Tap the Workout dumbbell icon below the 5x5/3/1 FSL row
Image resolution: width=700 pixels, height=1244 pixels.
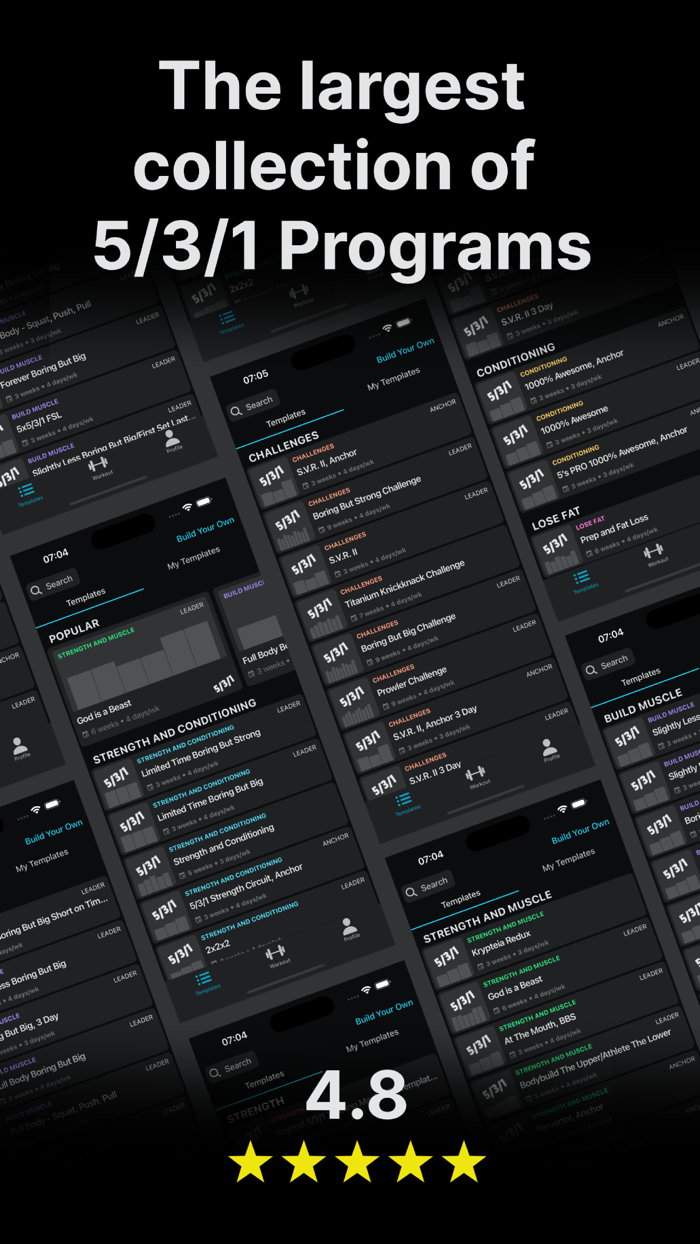[98, 467]
